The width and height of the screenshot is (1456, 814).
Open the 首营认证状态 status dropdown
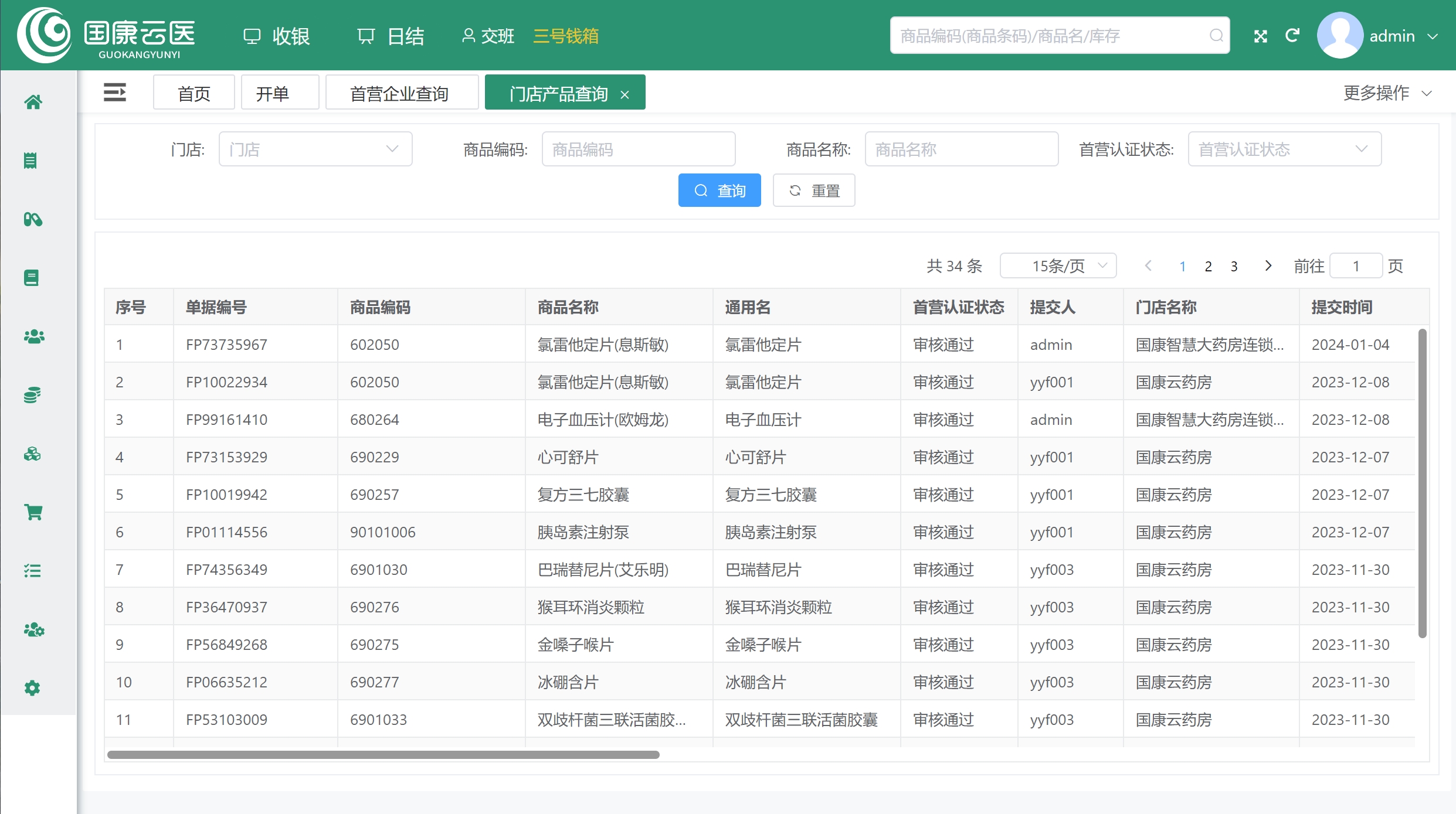click(x=1284, y=149)
